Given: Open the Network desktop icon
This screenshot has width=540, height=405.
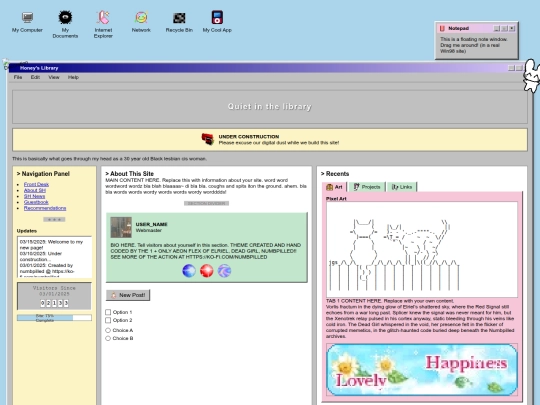Looking at the screenshot, I should click(141, 22).
